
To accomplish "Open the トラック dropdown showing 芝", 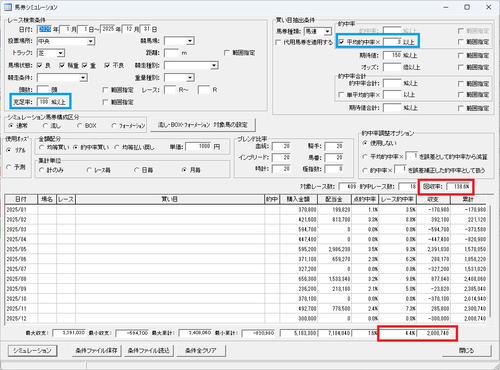I will pyautogui.click(x=60, y=53).
